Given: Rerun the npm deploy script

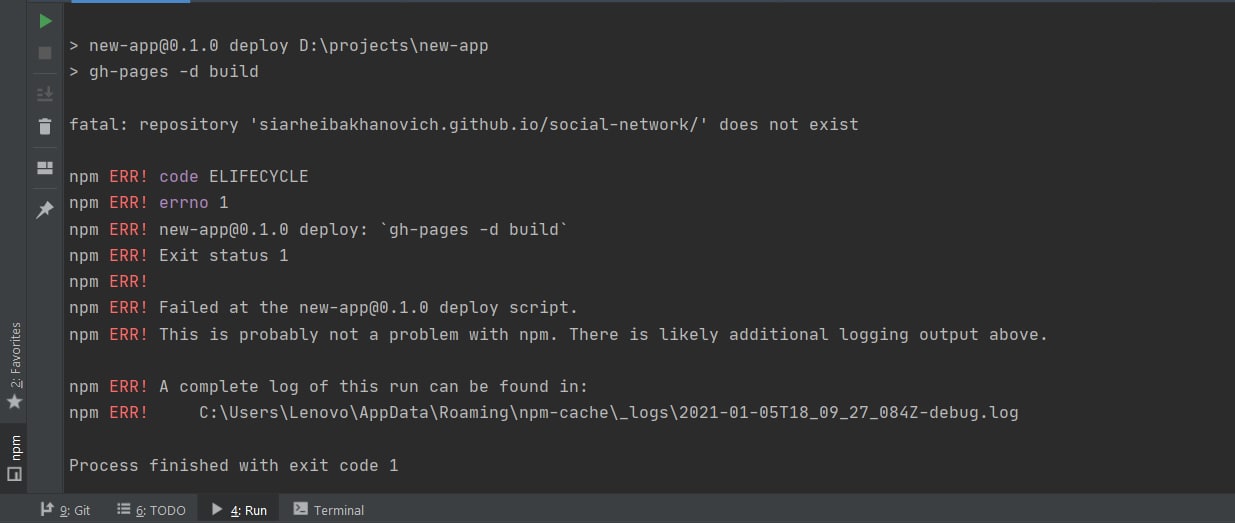Looking at the screenshot, I should (45, 20).
